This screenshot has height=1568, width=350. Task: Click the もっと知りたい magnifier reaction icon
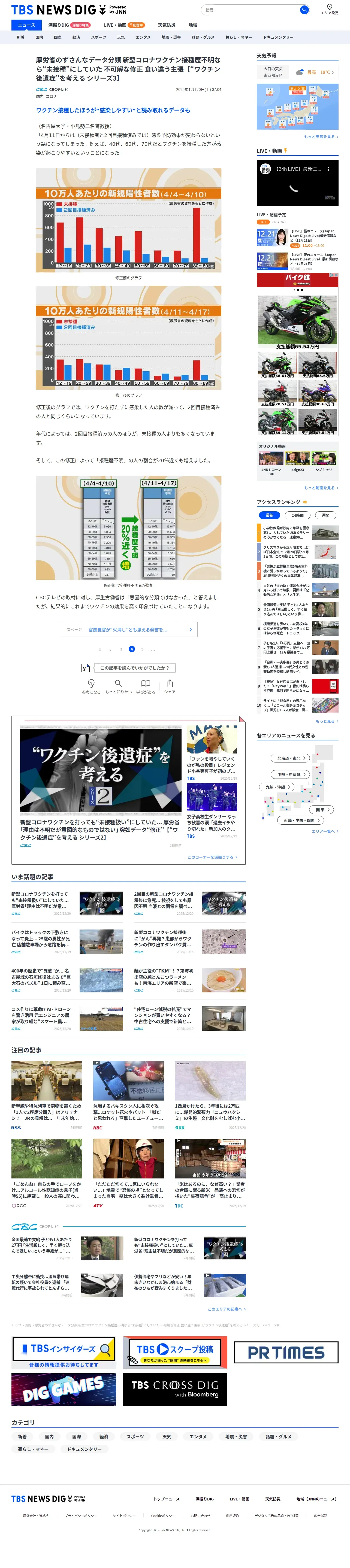tap(118, 683)
